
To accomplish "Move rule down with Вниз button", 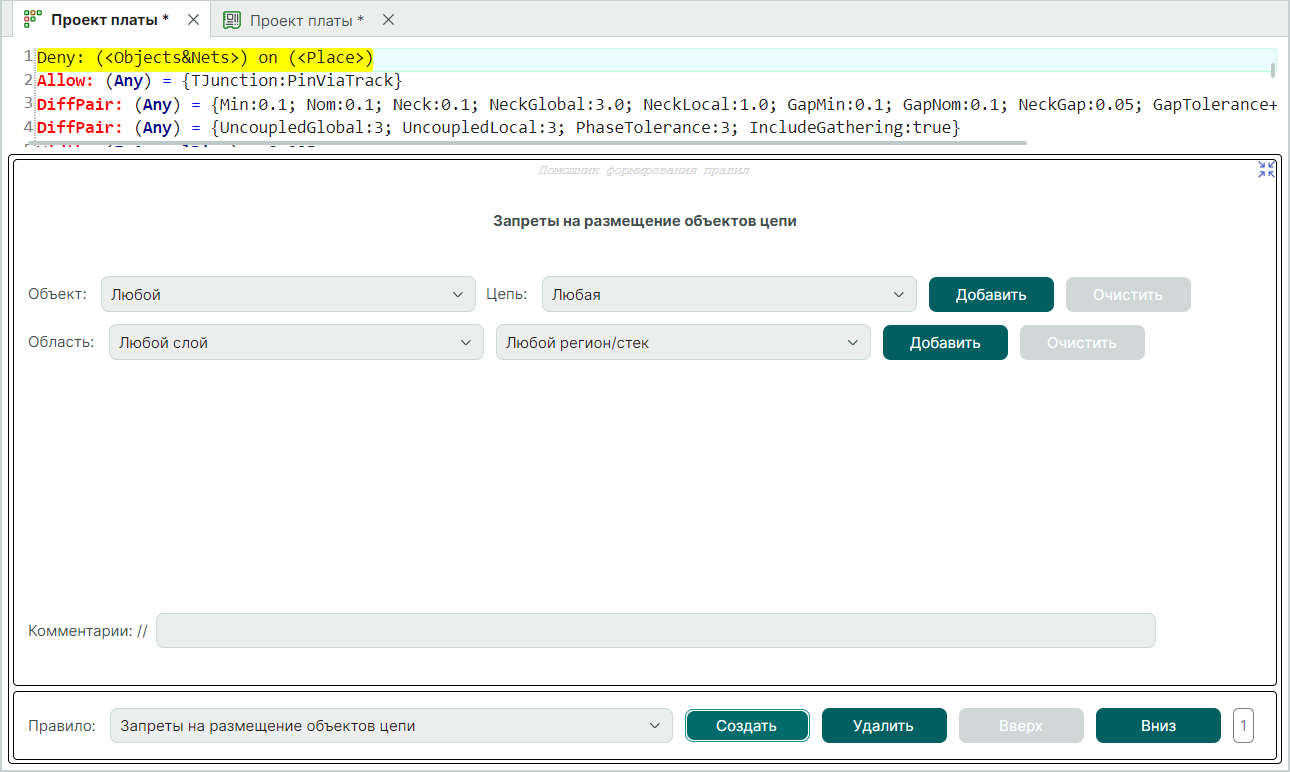I will click(1157, 726).
